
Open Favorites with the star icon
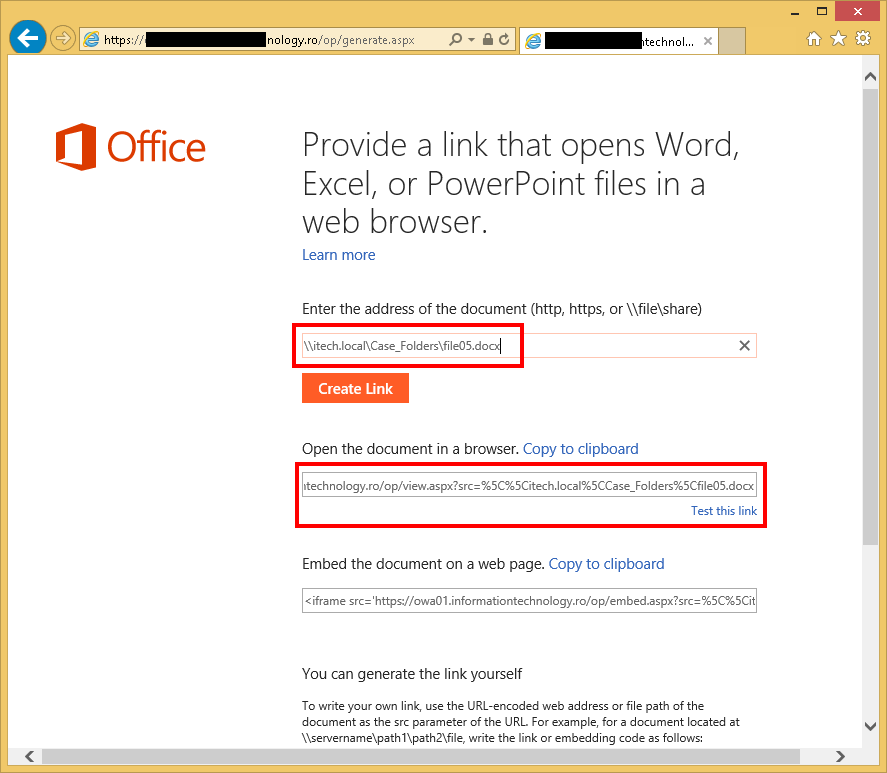[x=838, y=38]
